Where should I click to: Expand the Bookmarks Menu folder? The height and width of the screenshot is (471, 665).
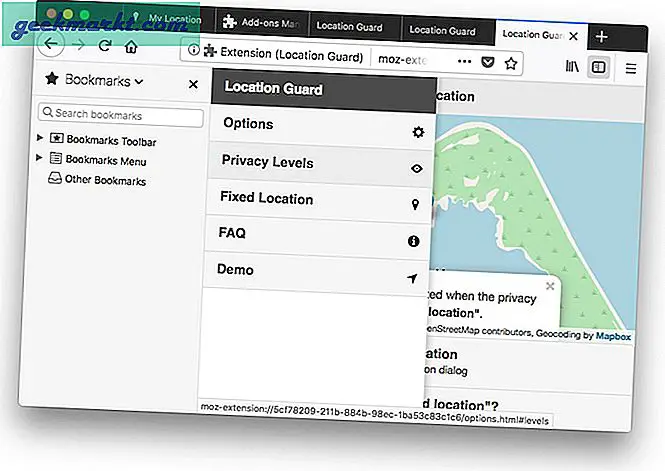[x=40, y=157]
